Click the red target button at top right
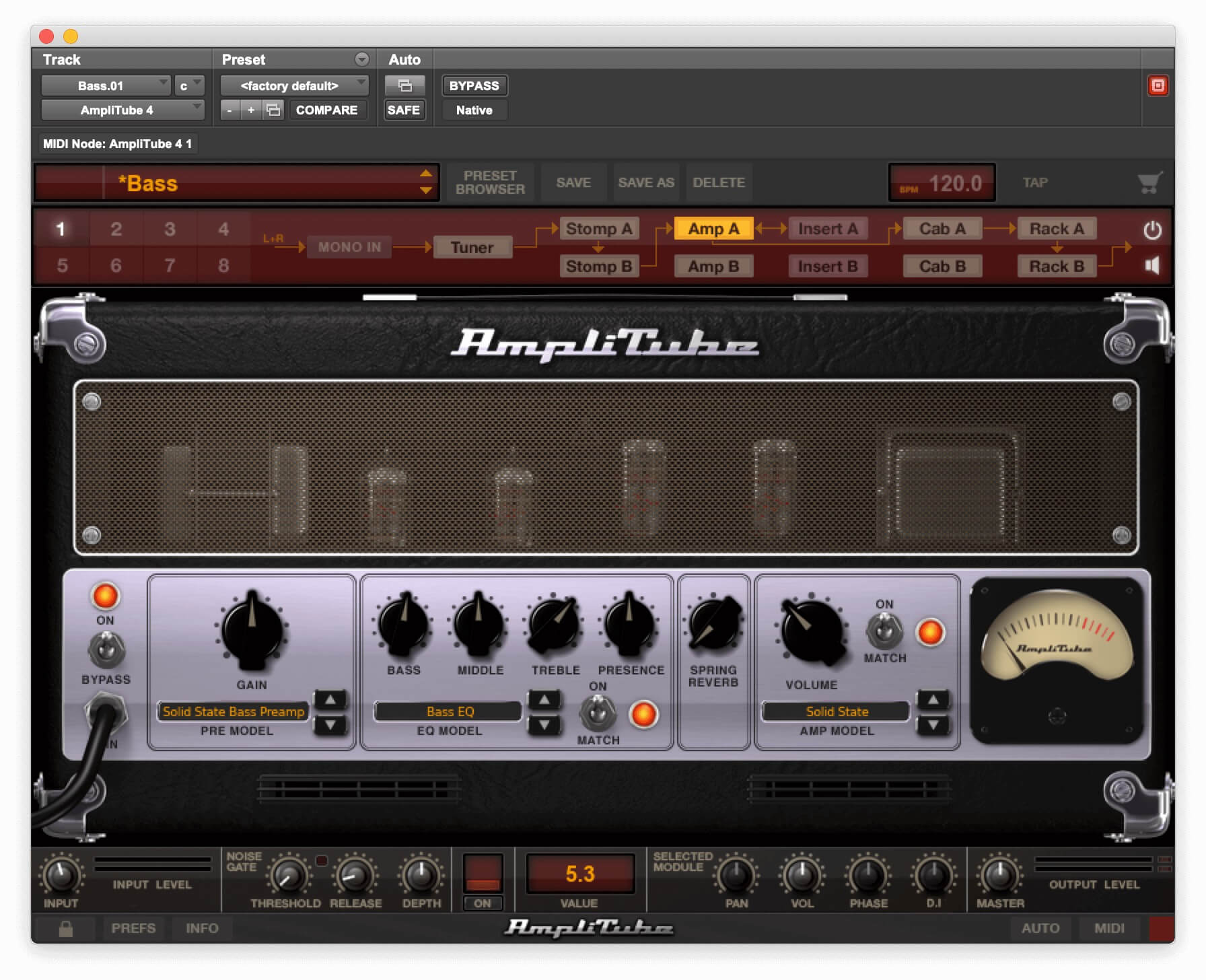 (x=1158, y=85)
